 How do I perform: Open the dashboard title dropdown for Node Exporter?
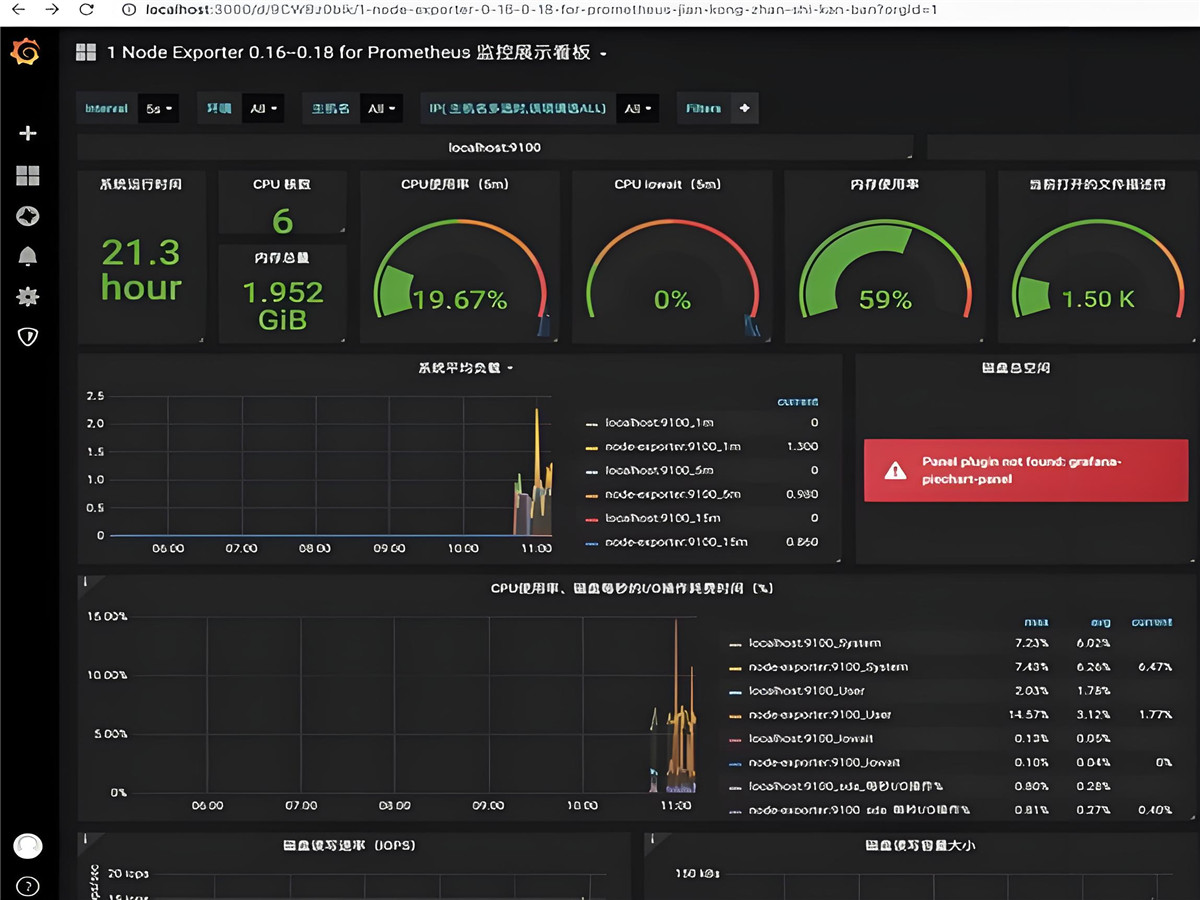pyautogui.click(x=357, y=52)
